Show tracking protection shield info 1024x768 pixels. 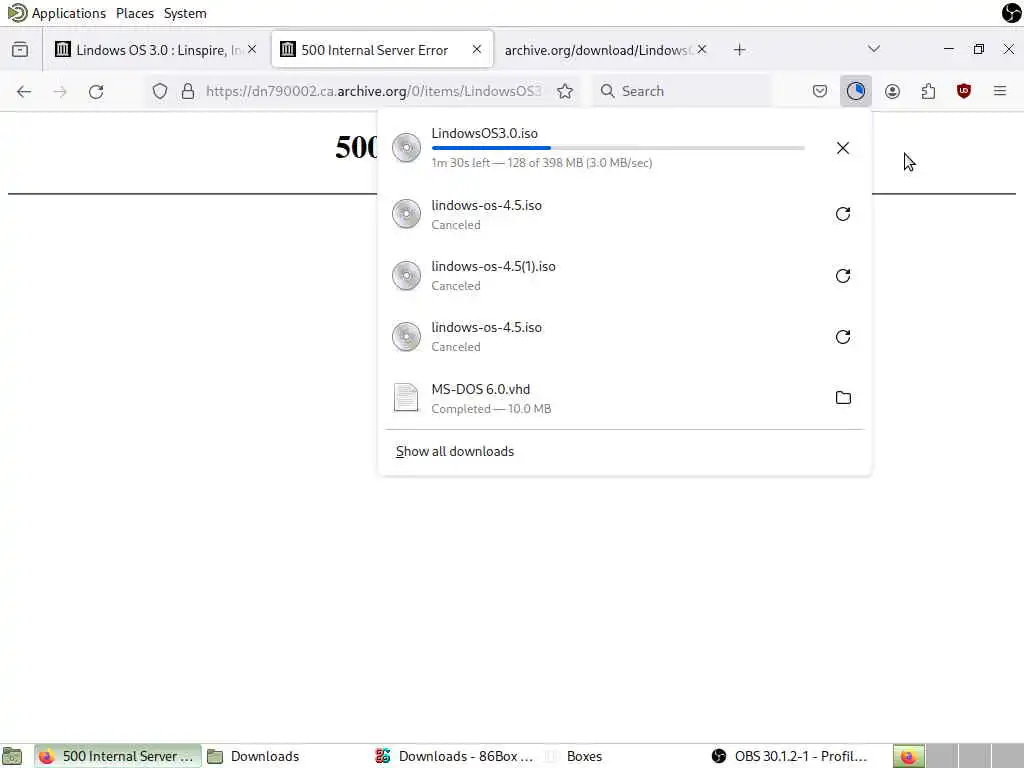[x=159, y=91]
